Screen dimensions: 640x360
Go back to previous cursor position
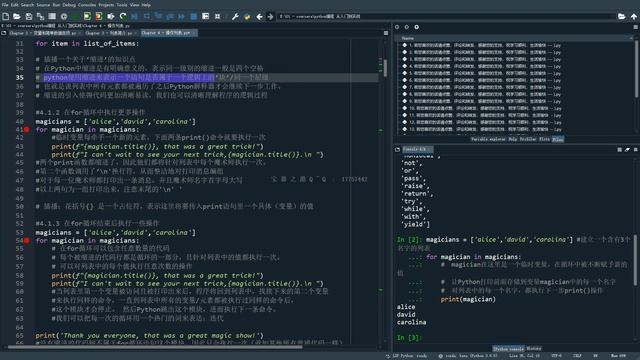coord(259,16)
